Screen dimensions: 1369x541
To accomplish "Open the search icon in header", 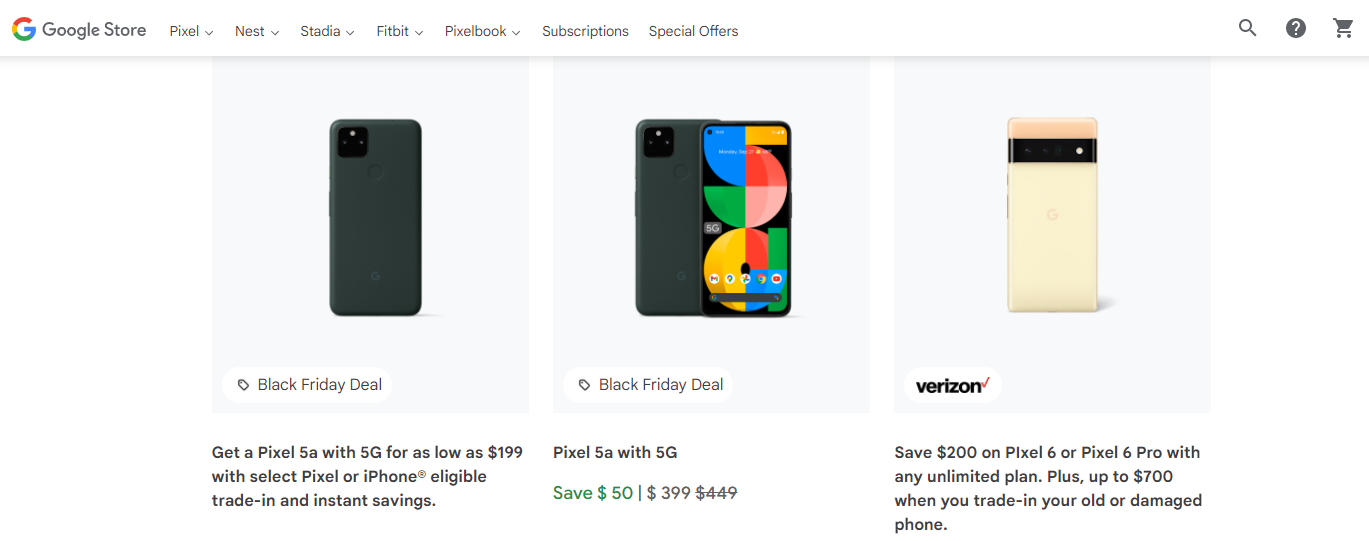I will [1247, 28].
